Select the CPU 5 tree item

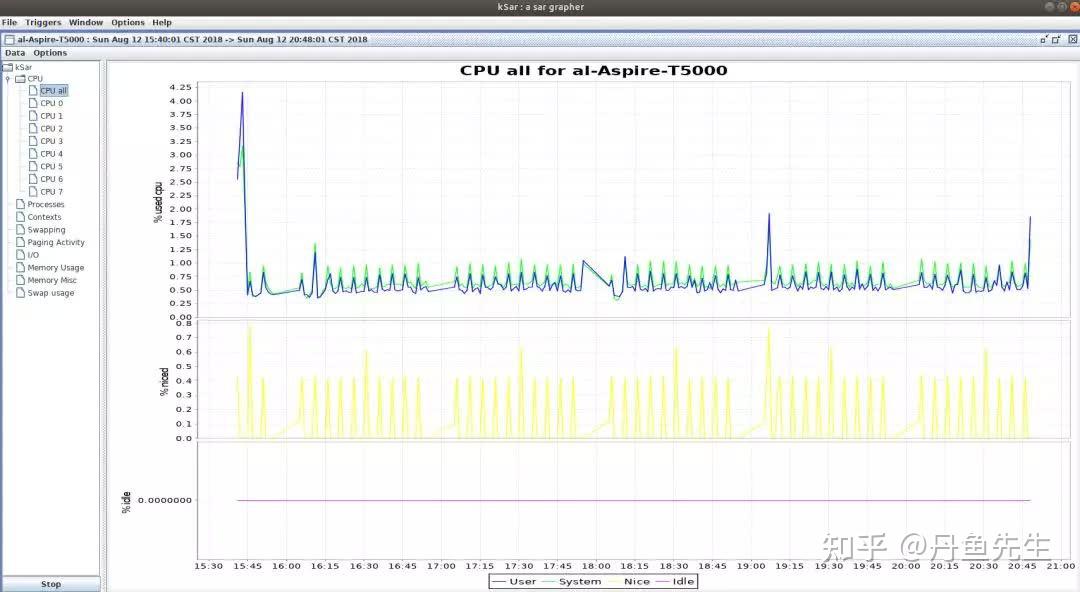[52, 166]
